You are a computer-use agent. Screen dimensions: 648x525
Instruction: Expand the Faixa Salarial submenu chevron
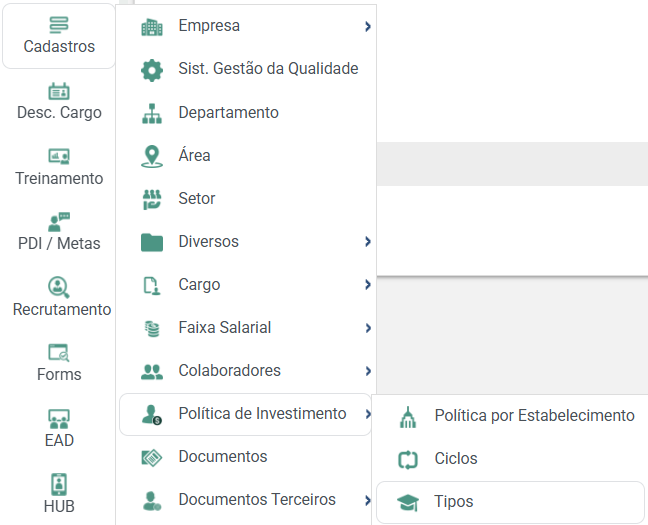tap(368, 328)
